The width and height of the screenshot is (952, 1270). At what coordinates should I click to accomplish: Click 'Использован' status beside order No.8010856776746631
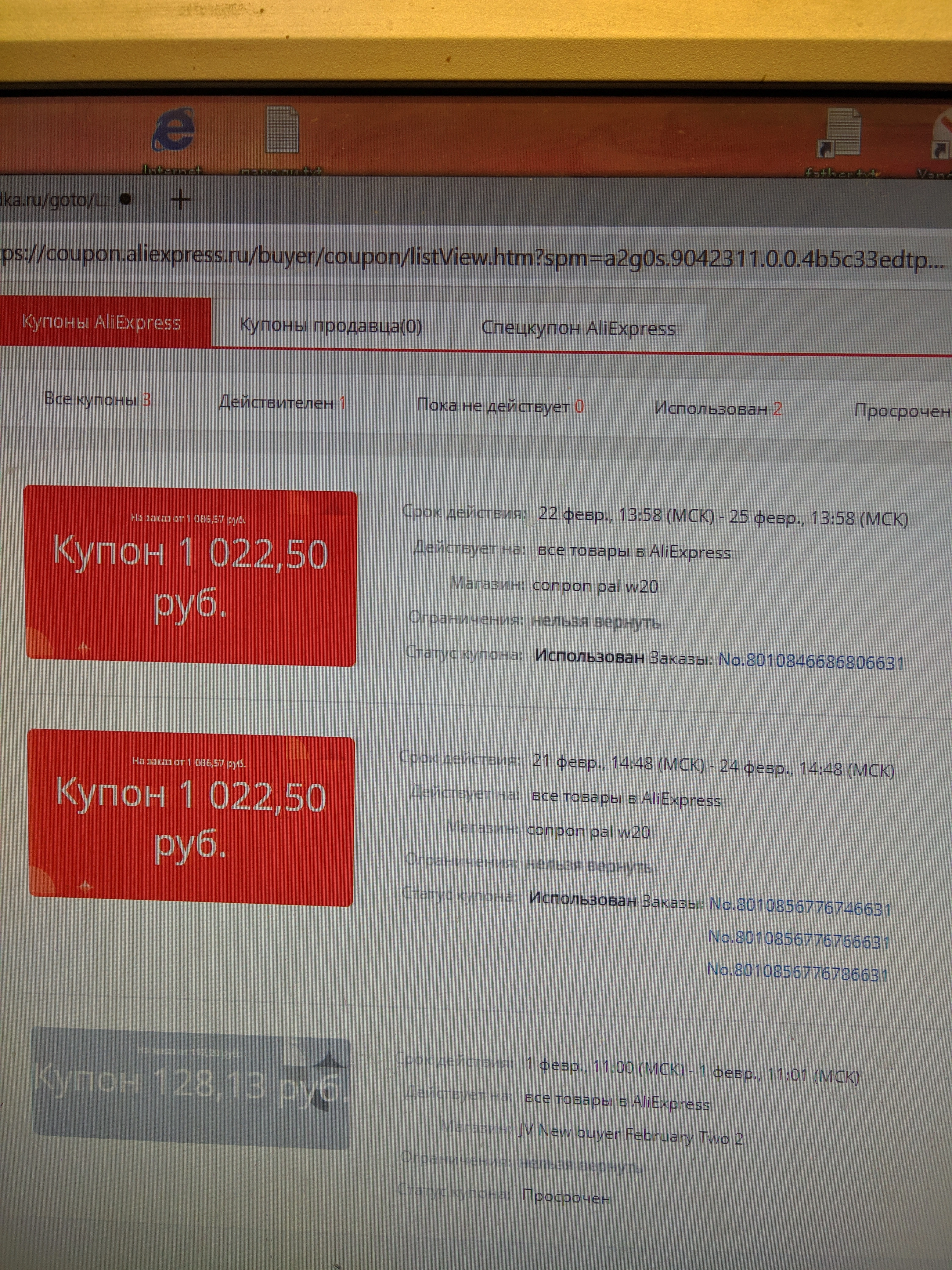[582, 899]
